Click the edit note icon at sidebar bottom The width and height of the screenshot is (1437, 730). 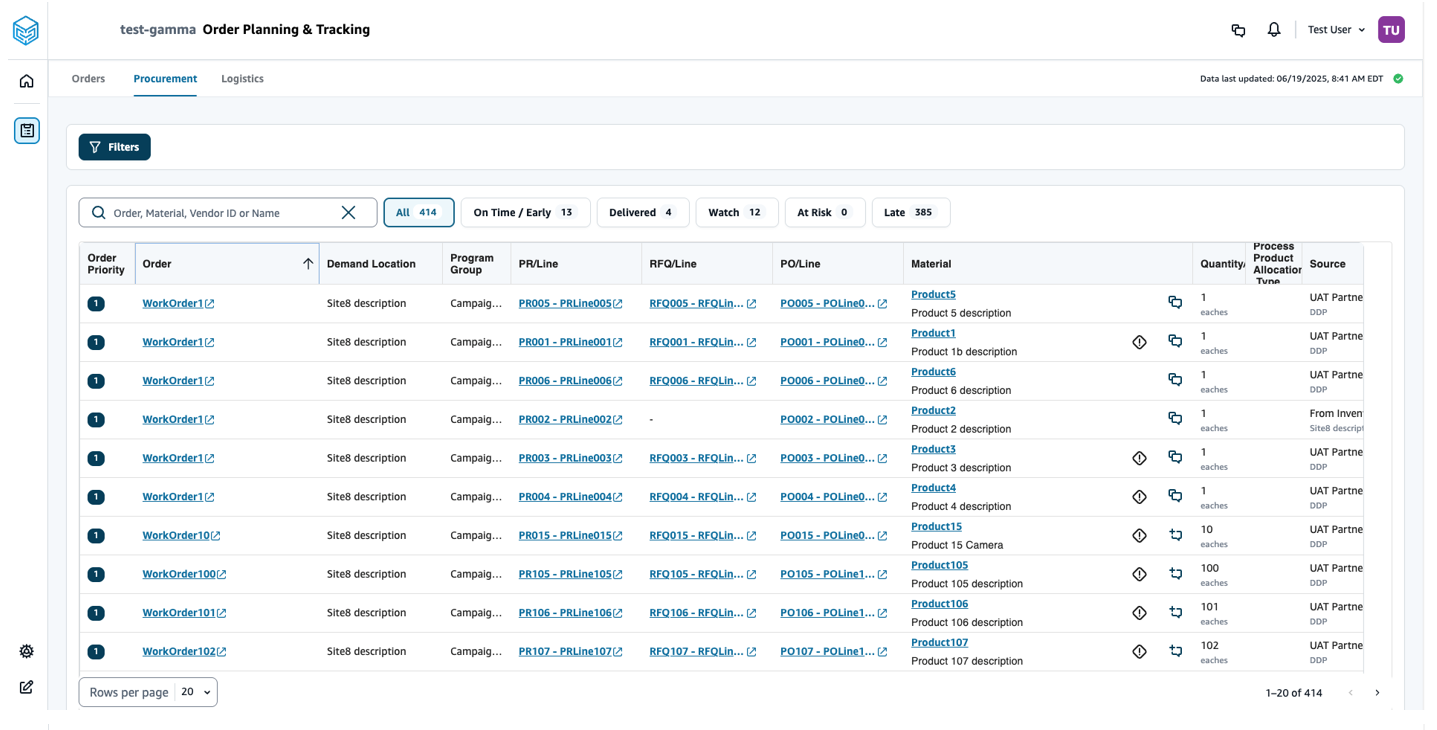(27, 687)
